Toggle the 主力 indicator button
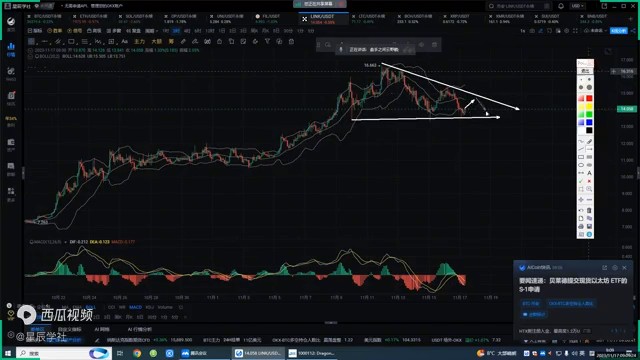 click(139, 42)
